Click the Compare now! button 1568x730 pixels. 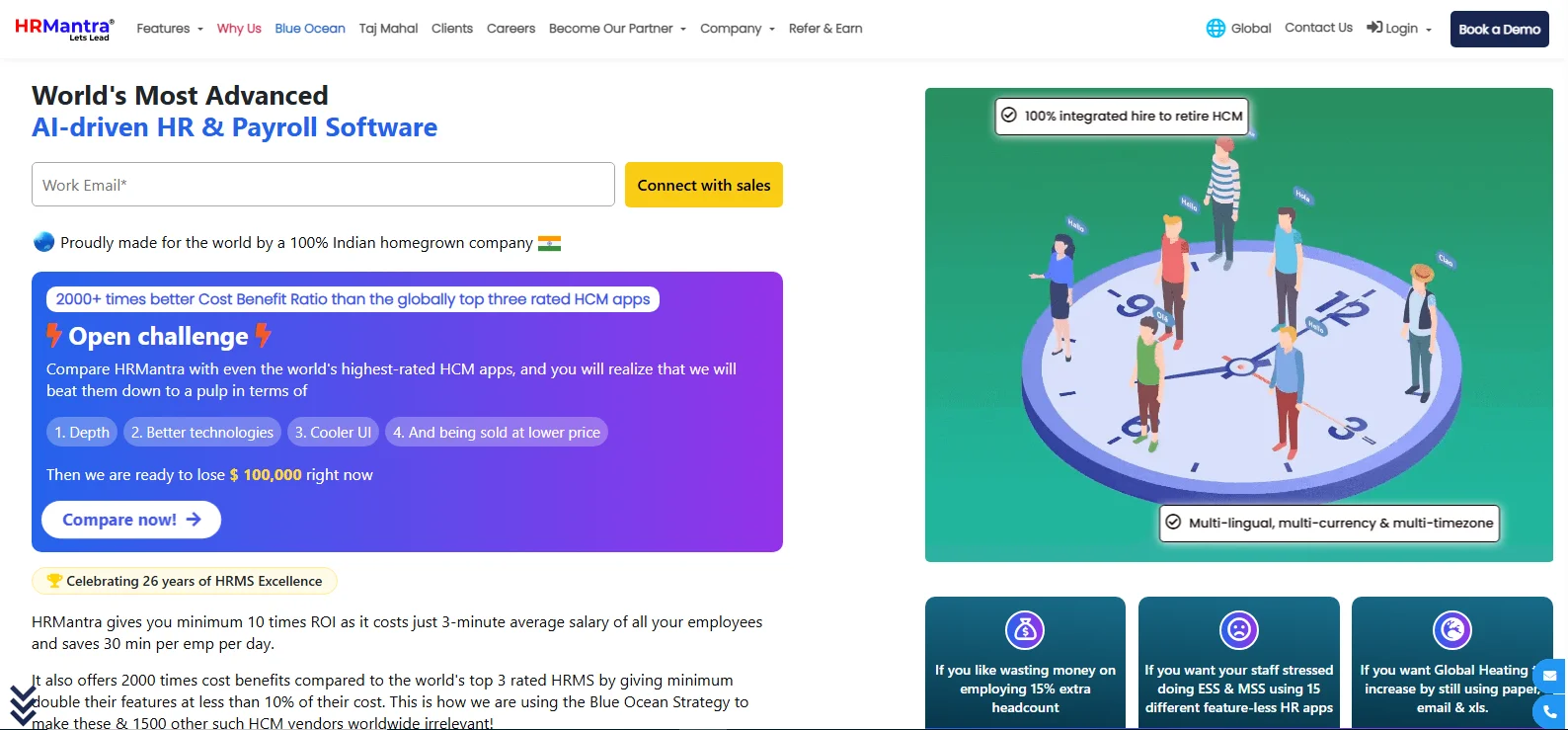(x=131, y=520)
